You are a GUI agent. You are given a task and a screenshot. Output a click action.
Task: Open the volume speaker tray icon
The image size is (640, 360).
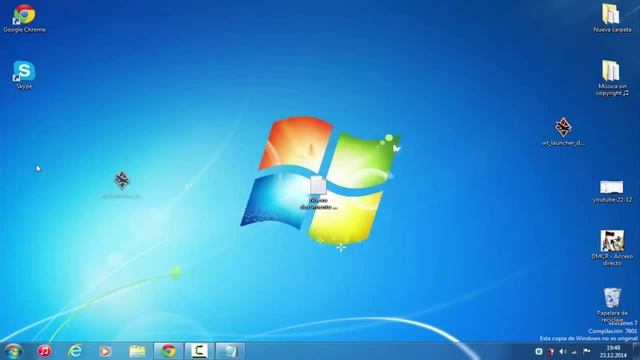point(563,351)
